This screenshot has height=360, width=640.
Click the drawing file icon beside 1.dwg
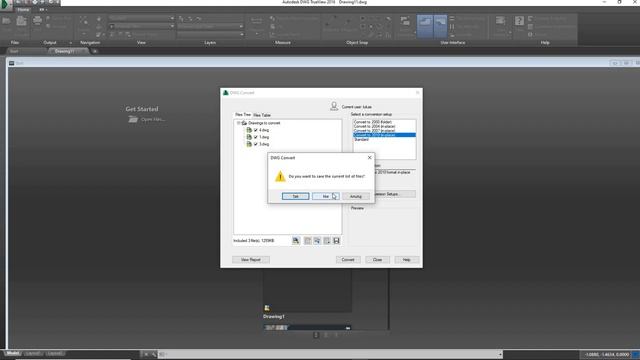click(249, 137)
